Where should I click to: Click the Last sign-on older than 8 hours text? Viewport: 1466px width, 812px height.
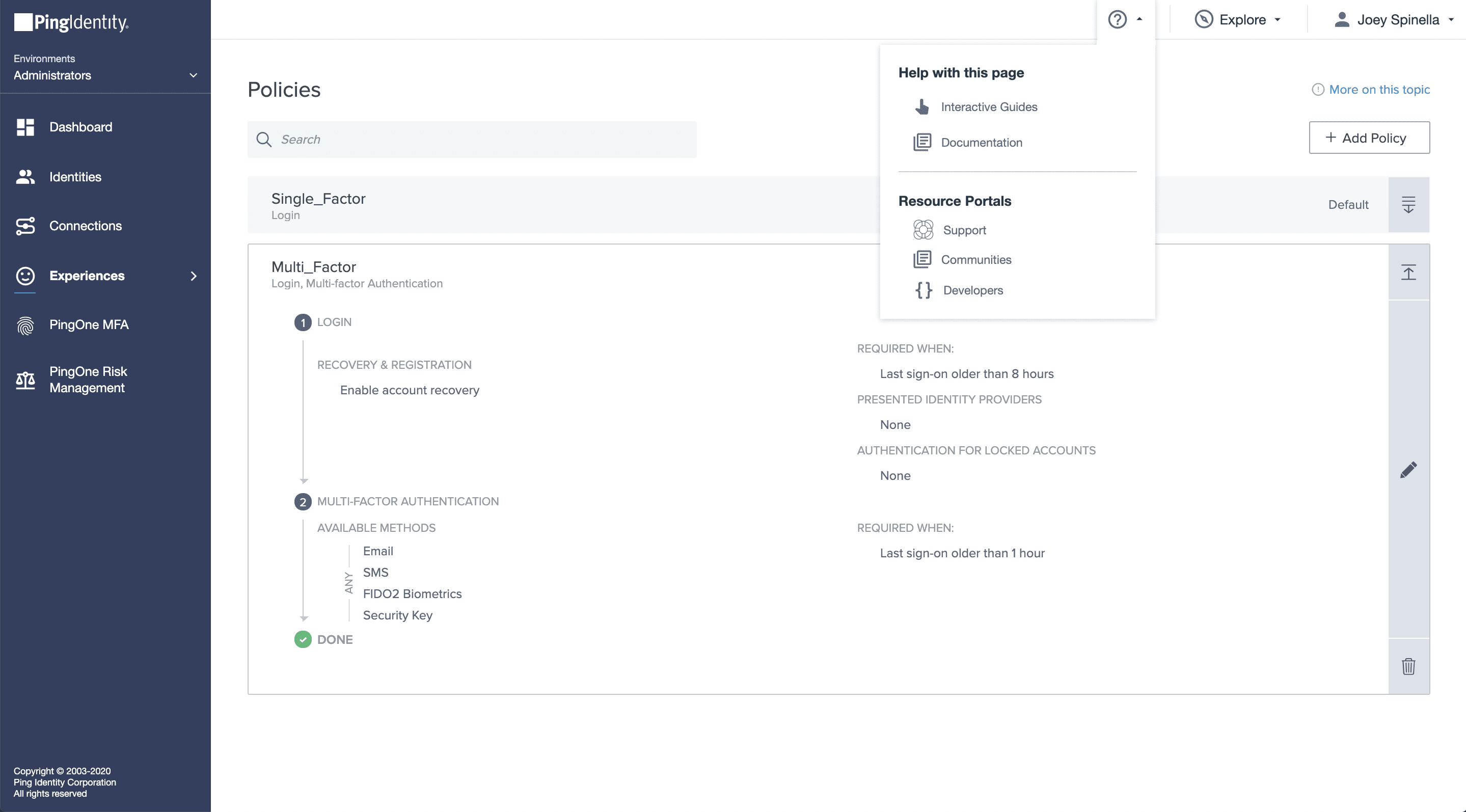[966, 374]
